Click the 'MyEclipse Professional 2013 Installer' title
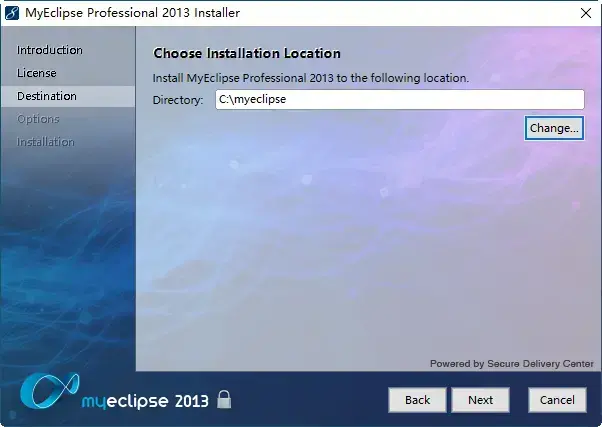Image resolution: width=602 pixels, height=427 pixels. 132,13
